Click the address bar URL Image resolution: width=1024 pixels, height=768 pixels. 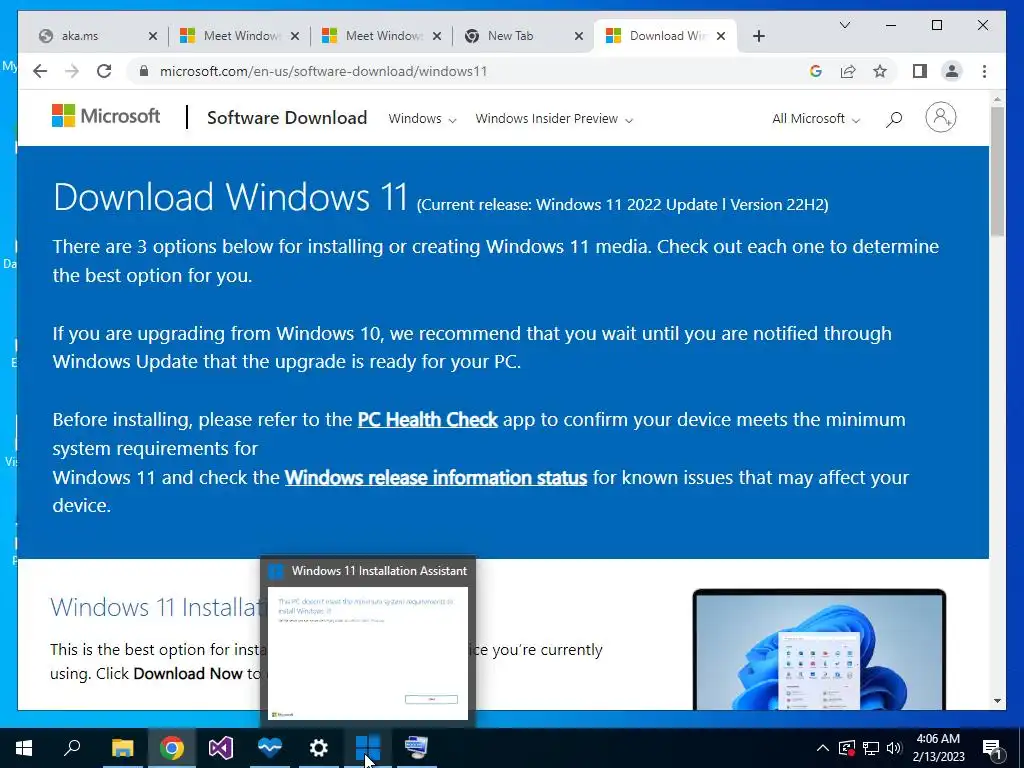pyautogui.click(x=323, y=71)
